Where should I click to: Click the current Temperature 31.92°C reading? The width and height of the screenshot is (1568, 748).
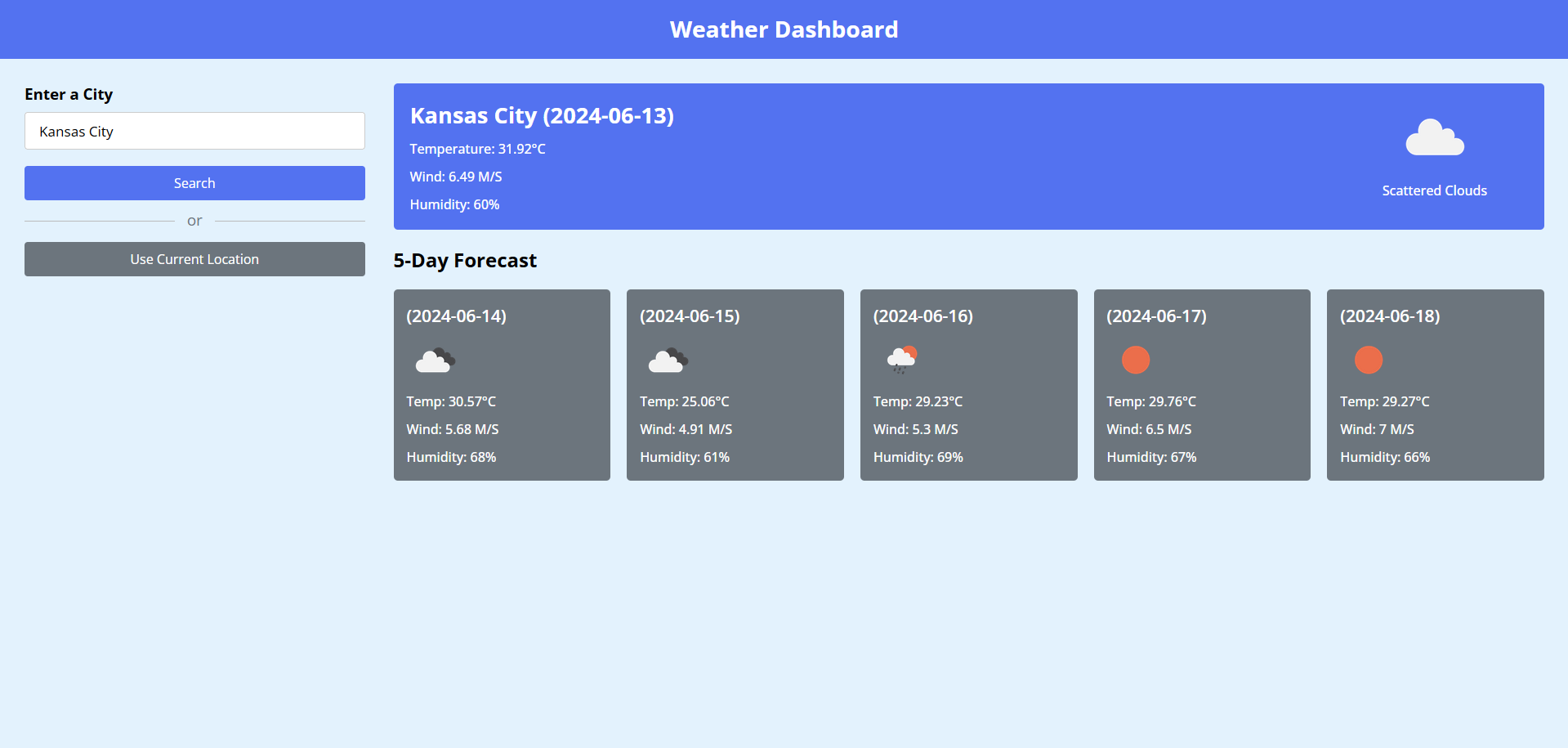tap(477, 149)
